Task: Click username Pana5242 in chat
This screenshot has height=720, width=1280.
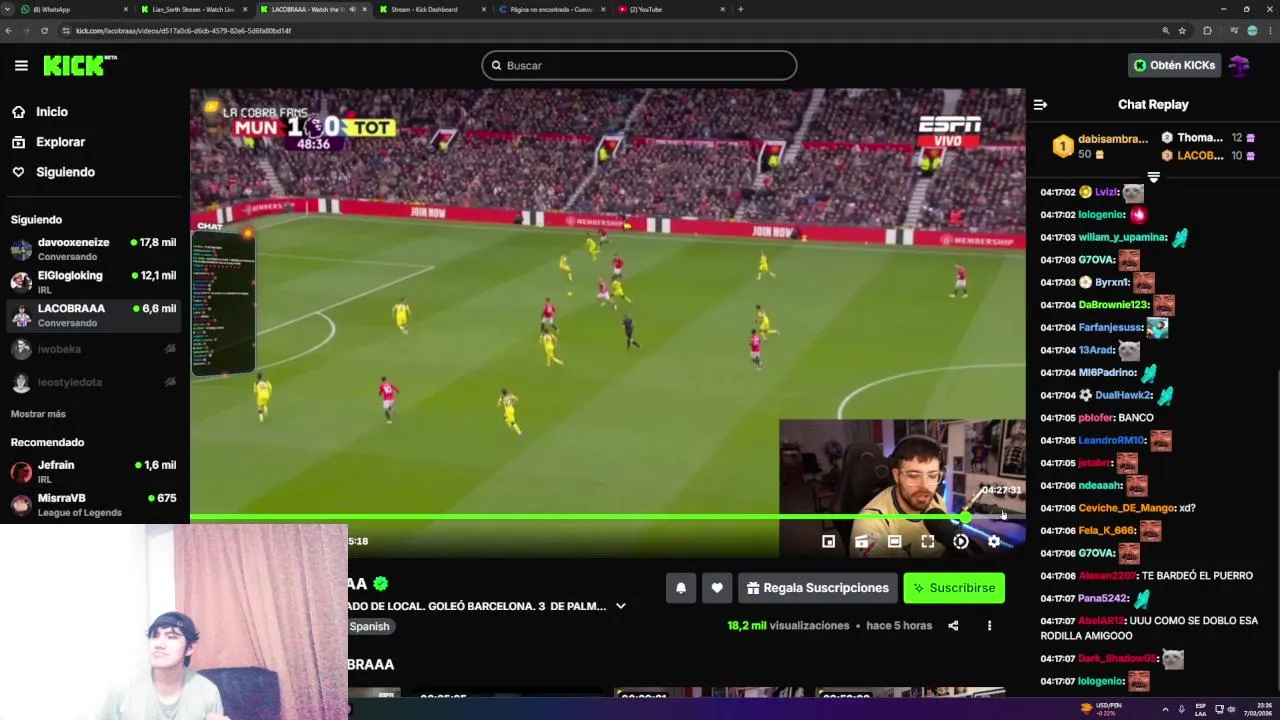Action: click(1103, 598)
